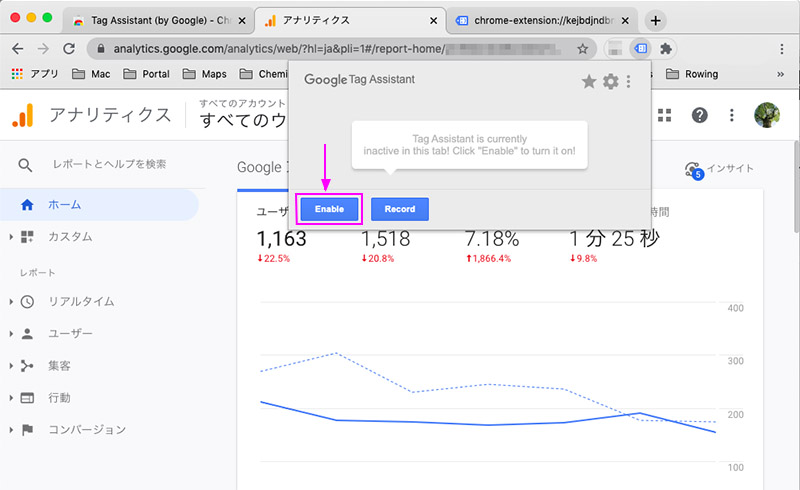800x490 pixels.
Task: Open the Maps bookmarks folder
Action: pyautogui.click(x=205, y=74)
